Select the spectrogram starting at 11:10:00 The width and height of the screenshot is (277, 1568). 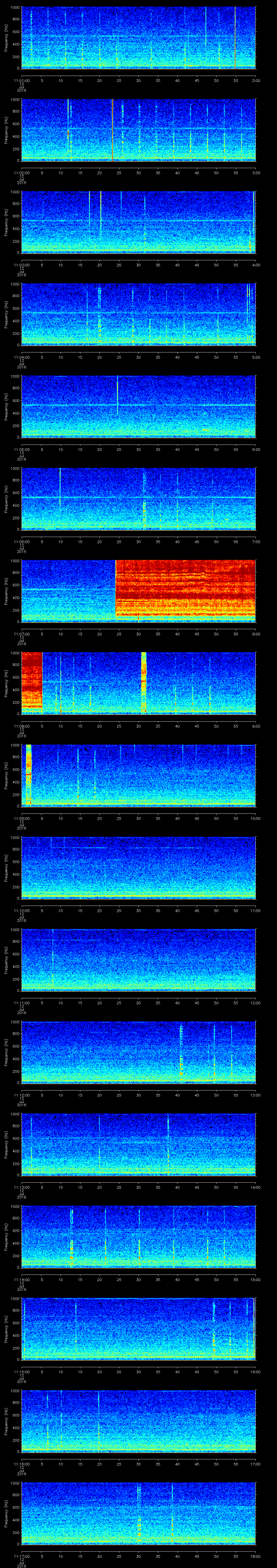pos(138,868)
